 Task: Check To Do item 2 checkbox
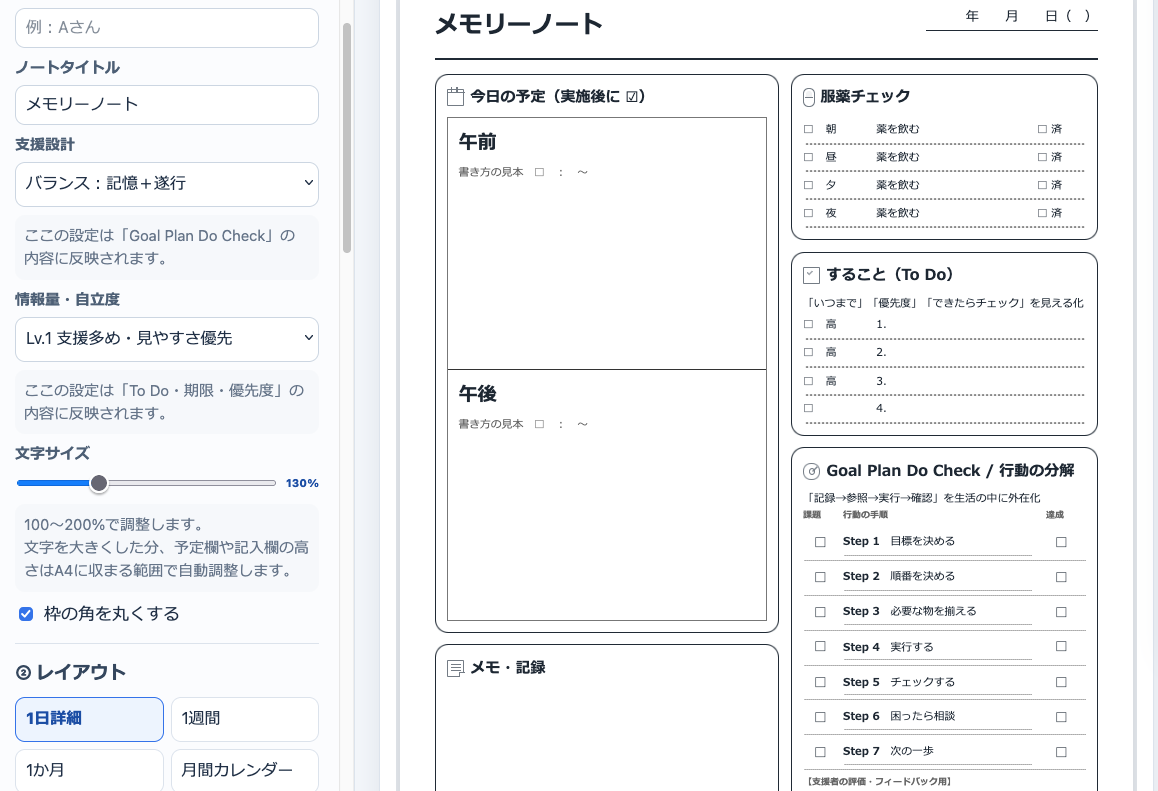click(809, 352)
